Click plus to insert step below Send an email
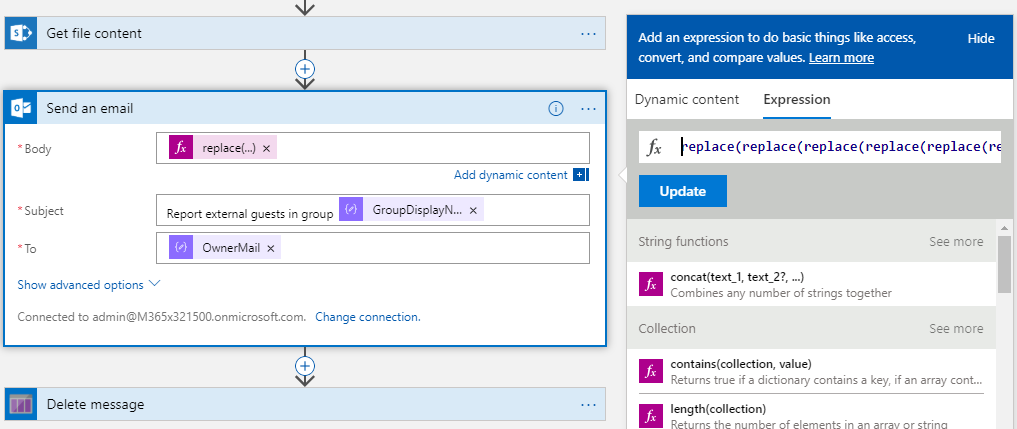The width and height of the screenshot is (1017, 429). point(305,366)
